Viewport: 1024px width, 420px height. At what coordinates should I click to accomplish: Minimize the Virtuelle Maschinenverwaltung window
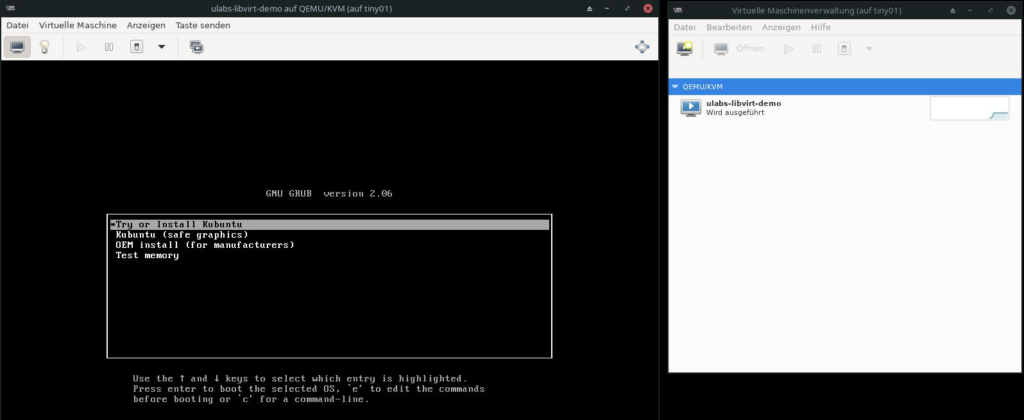click(972, 10)
